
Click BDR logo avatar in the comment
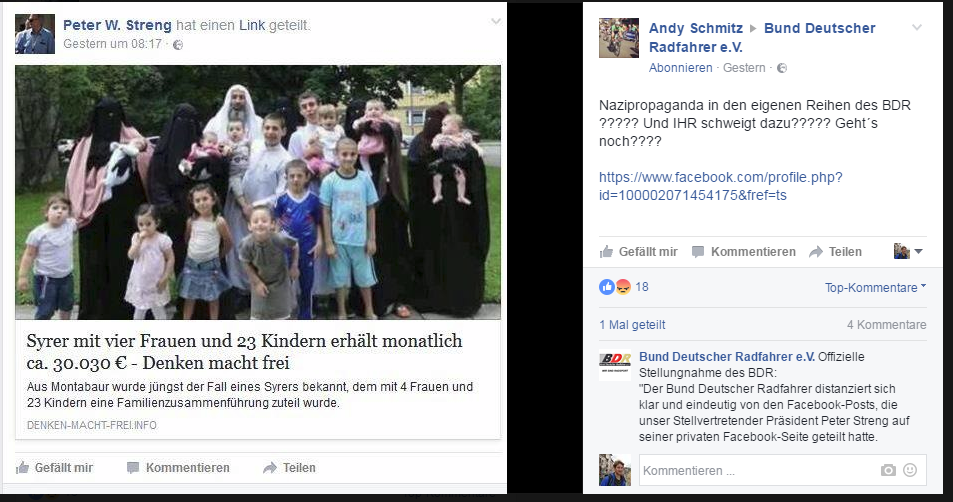tap(615, 366)
